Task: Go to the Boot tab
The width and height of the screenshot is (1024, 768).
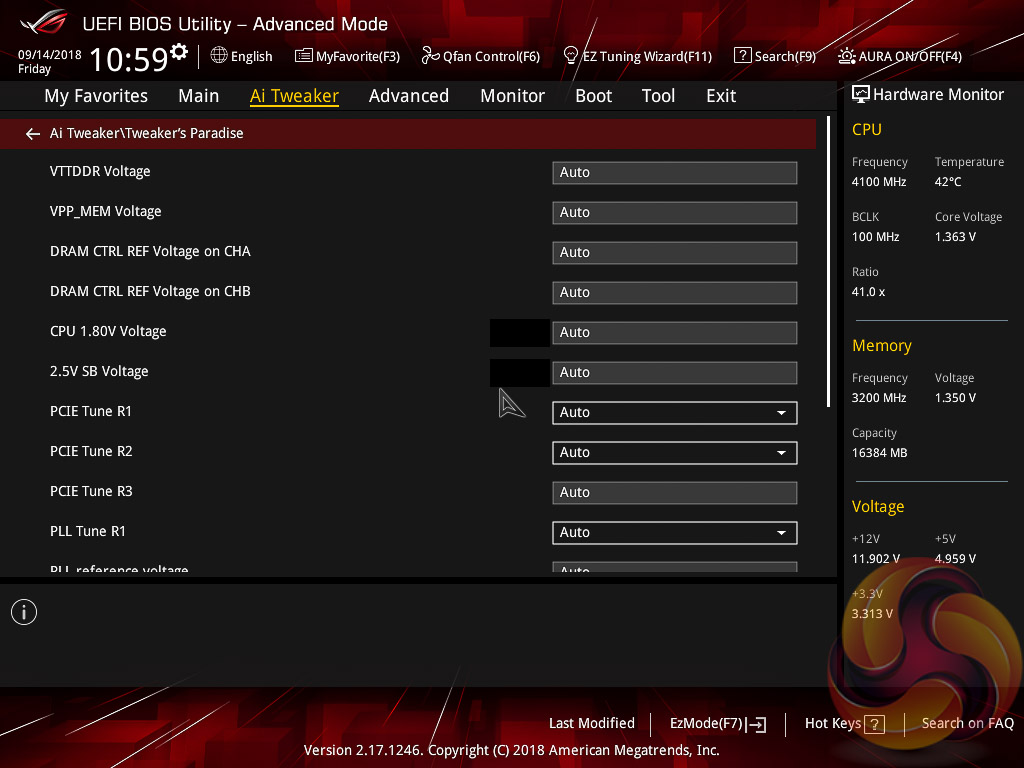Action: (594, 96)
